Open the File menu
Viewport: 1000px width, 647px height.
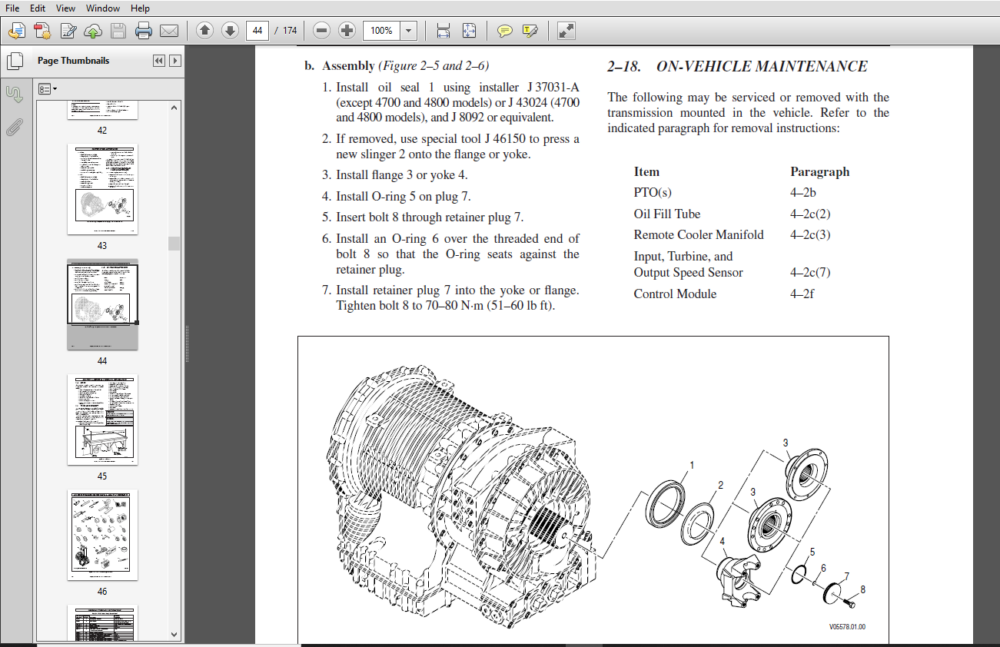12,8
